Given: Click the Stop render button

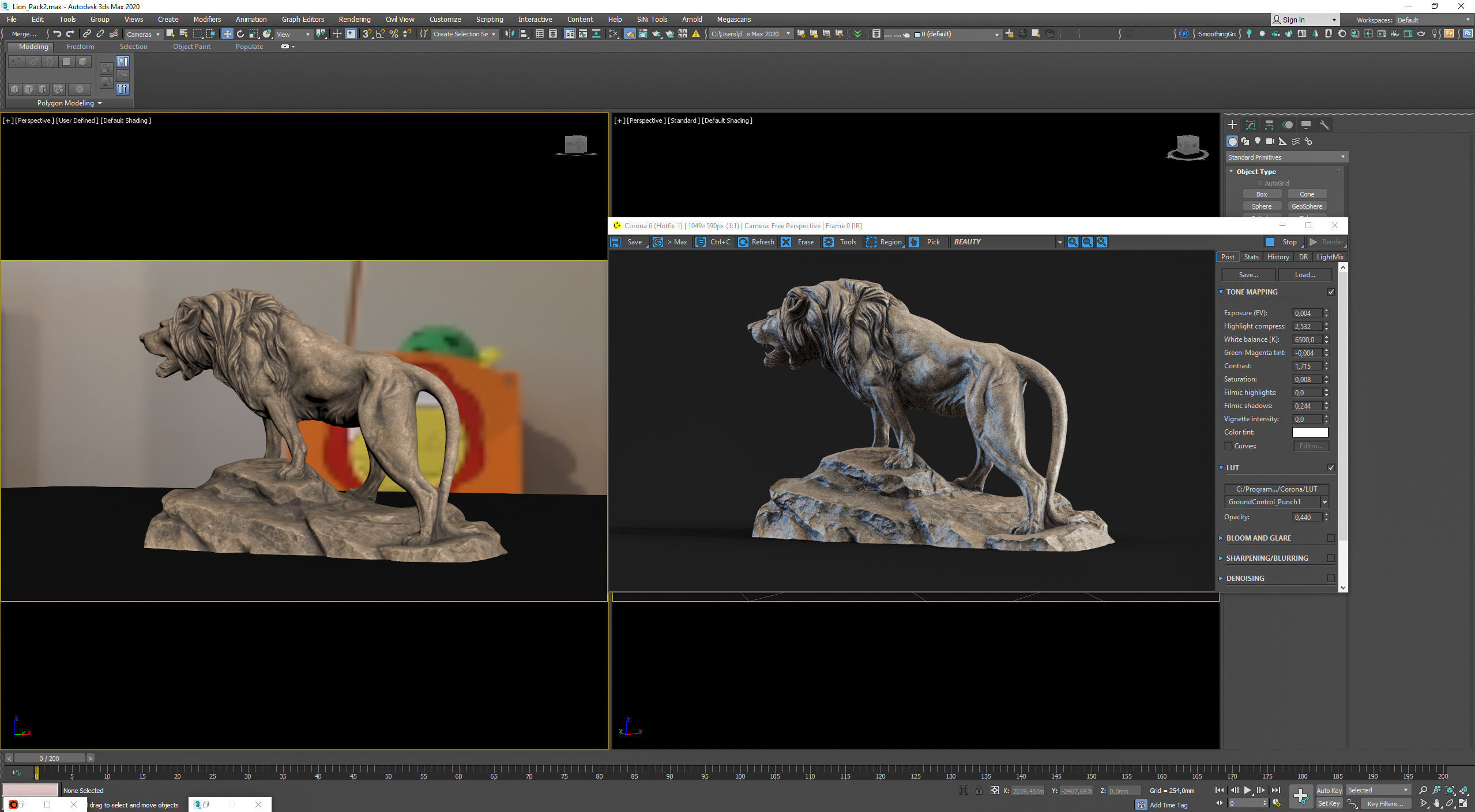Looking at the screenshot, I should [x=1283, y=242].
